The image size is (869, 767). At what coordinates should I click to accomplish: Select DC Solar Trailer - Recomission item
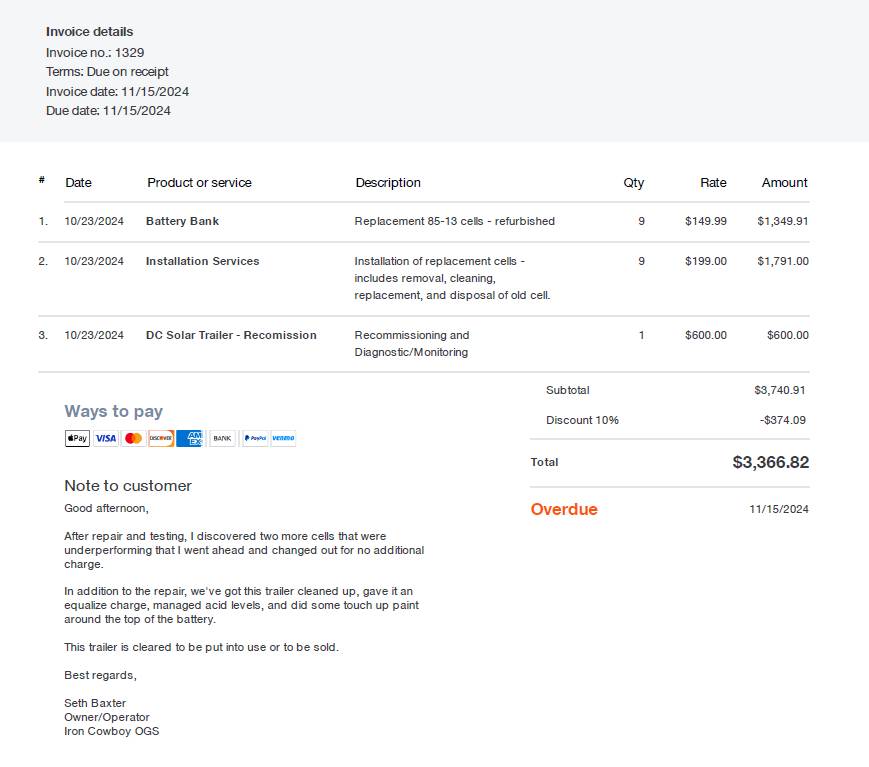coord(231,335)
